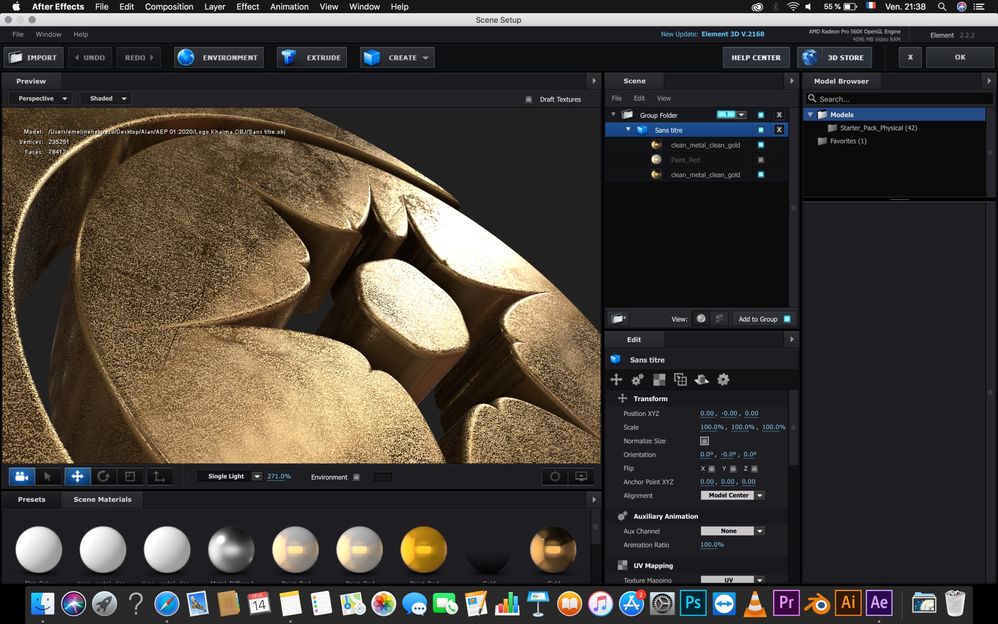Click the Model Browser search field

(899, 99)
